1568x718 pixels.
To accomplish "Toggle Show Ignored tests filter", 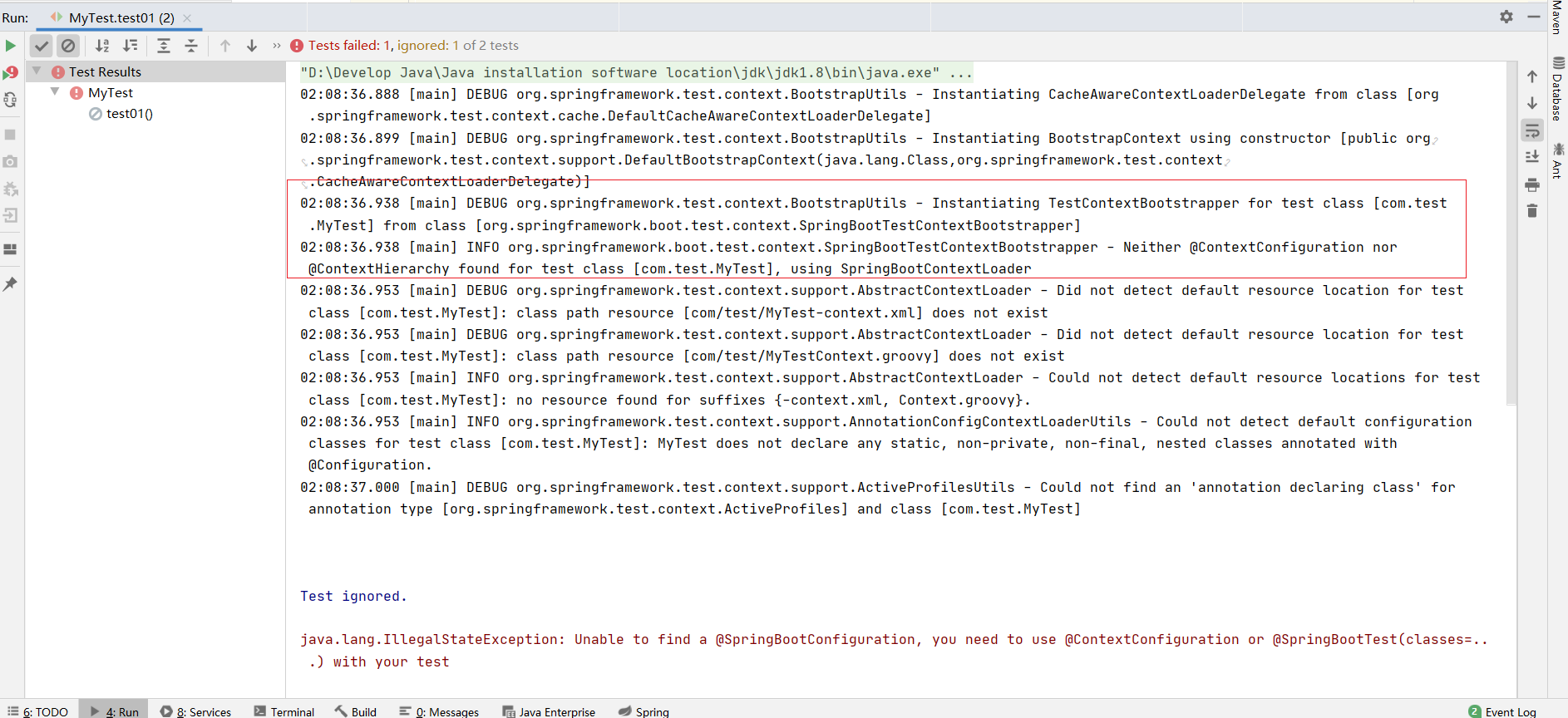I will [68, 46].
